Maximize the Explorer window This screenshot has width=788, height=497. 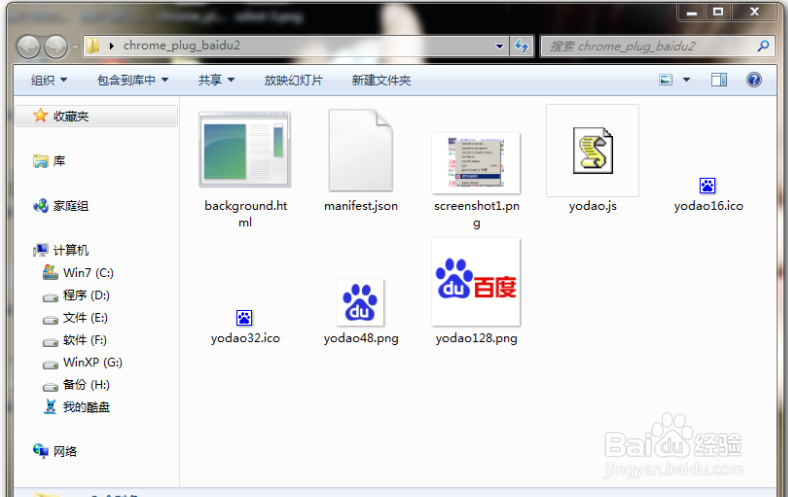click(718, 12)
